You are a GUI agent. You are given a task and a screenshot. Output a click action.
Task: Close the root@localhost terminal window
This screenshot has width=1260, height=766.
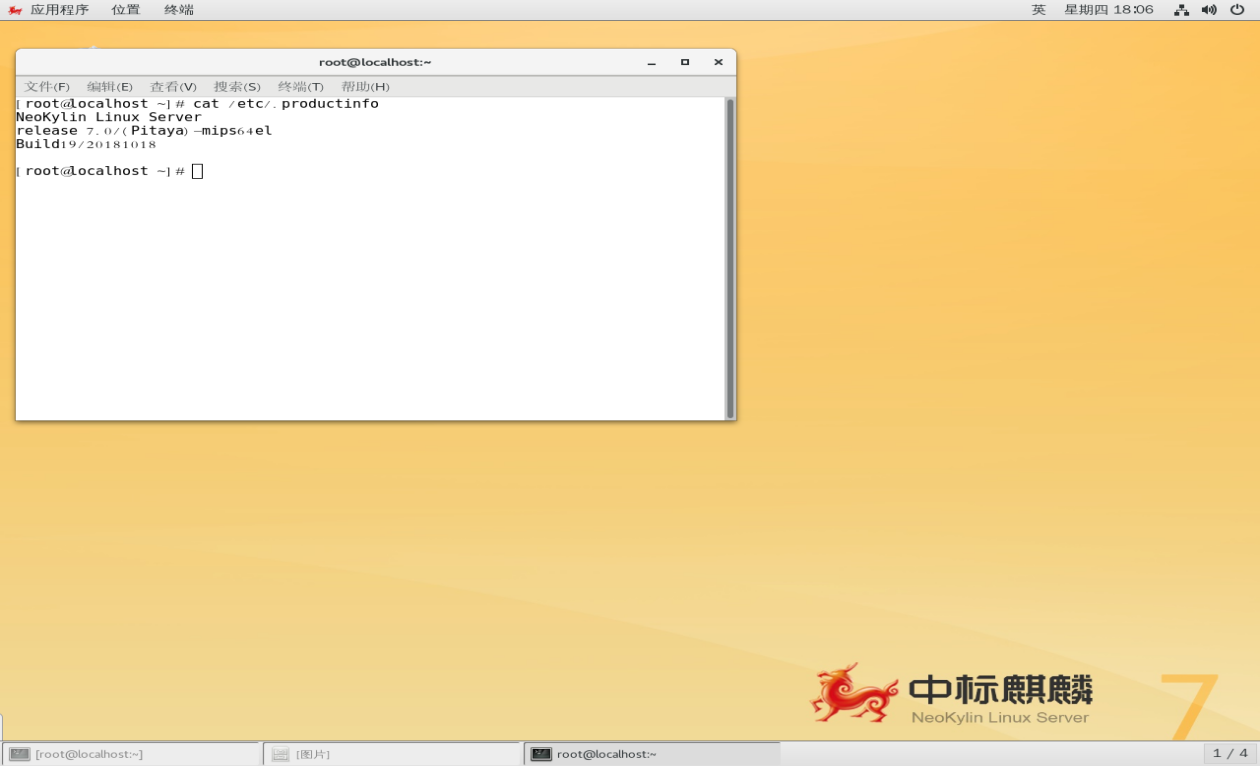pos(718,63)
